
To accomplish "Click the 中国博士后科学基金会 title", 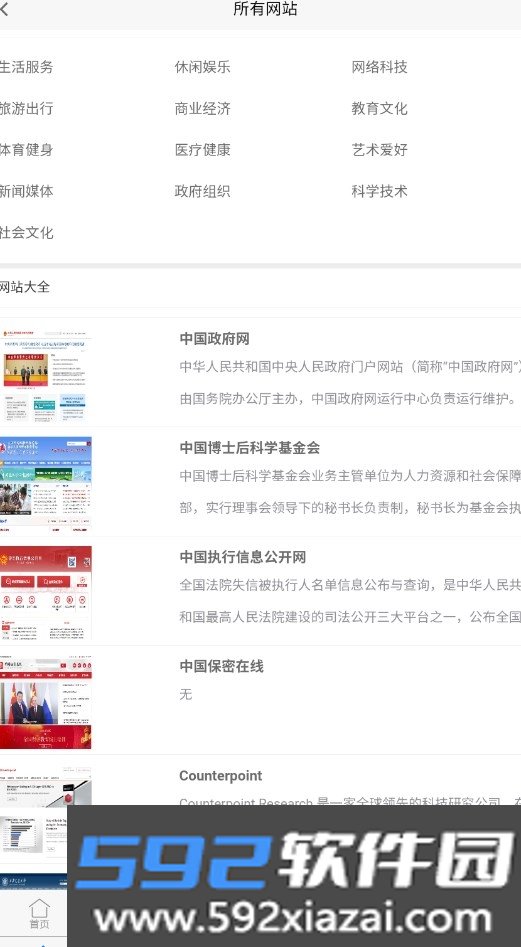I will point(249,448).
